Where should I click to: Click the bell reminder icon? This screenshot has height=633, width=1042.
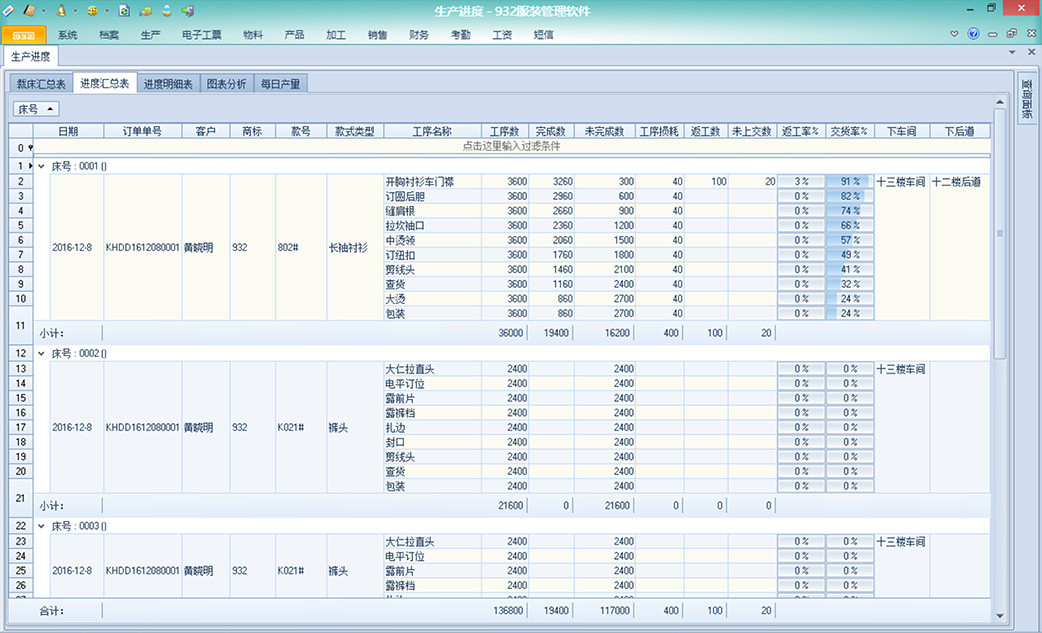[61, 9]
